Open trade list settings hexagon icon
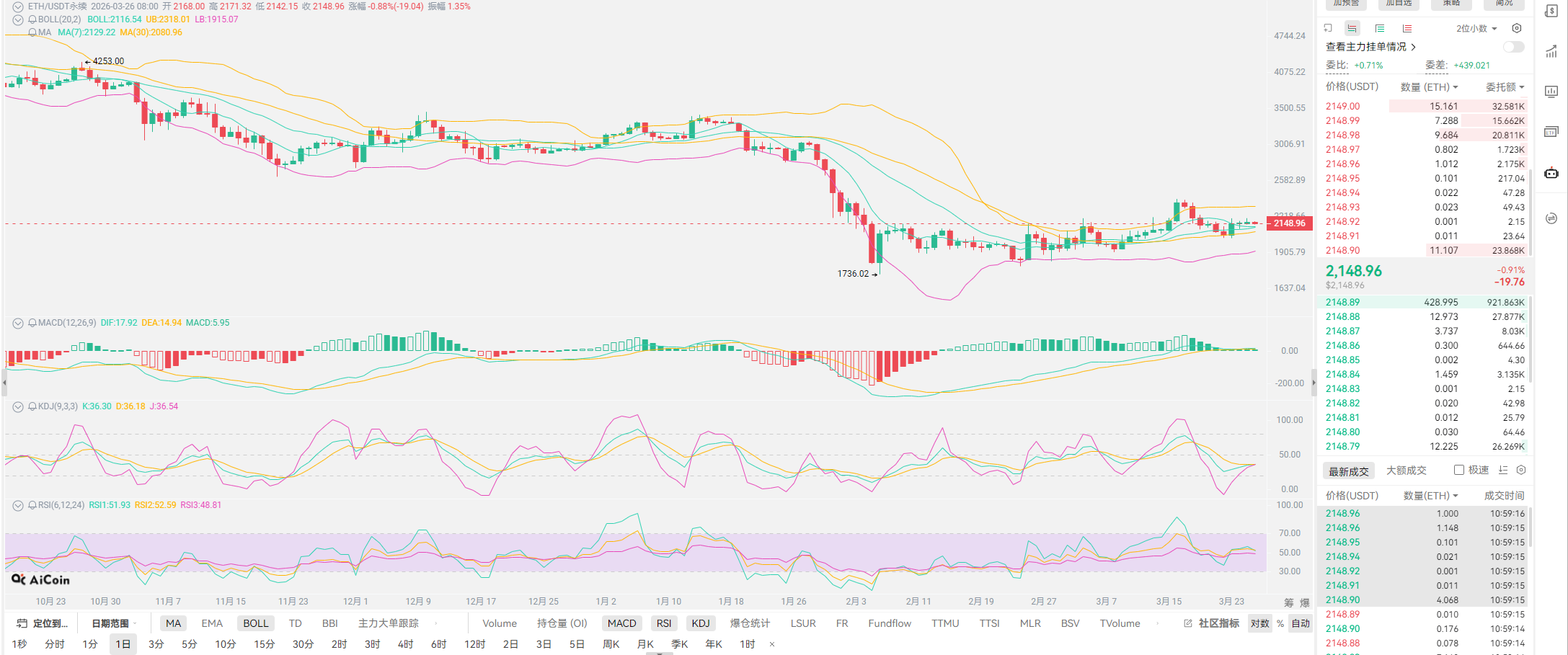This screenshot has width=1568, height=655. pos(1521,470)
